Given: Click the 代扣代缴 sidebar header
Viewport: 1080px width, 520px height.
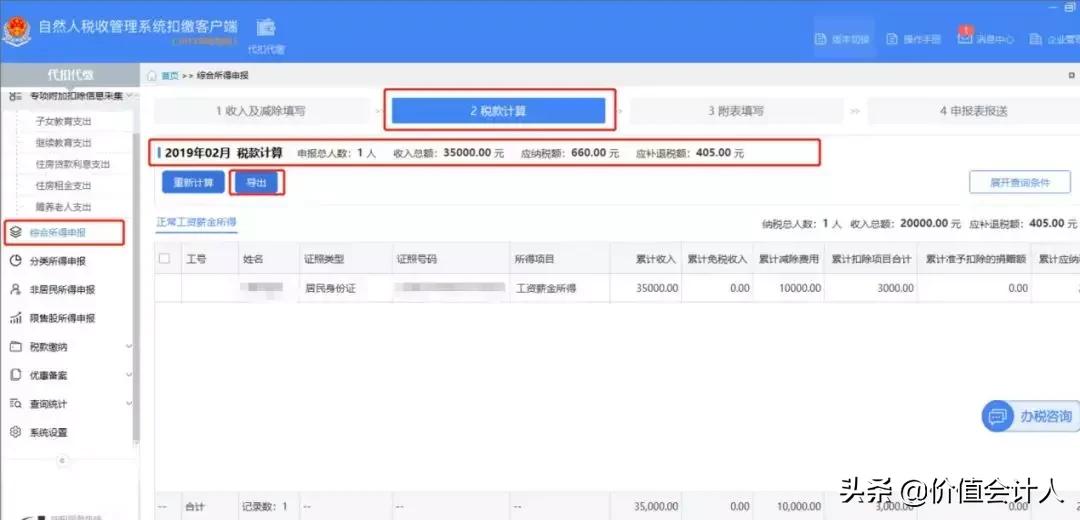Looking at the screenshot, I should point(70,74).
